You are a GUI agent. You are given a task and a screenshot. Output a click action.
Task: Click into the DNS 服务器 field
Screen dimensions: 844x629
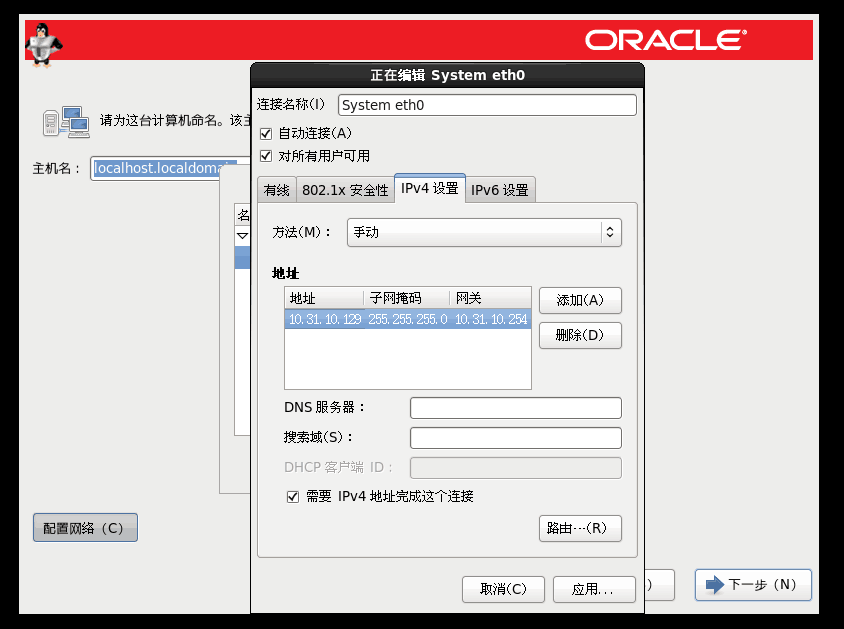(x=515, y=407)
